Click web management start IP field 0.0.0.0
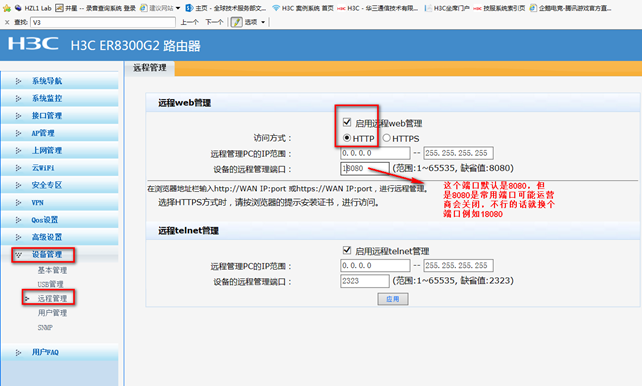 [375, 153]
